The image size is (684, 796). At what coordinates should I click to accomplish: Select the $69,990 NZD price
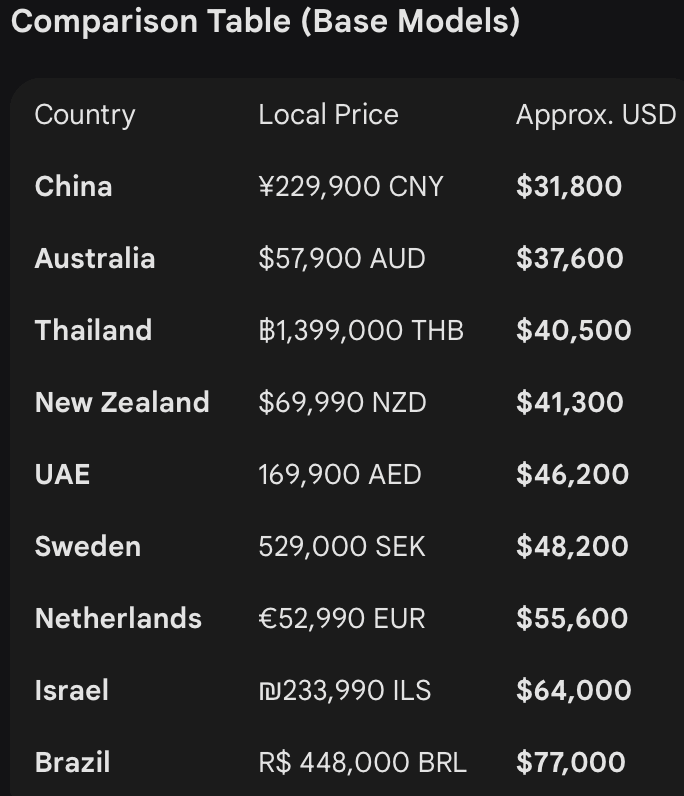coord(342,403)
